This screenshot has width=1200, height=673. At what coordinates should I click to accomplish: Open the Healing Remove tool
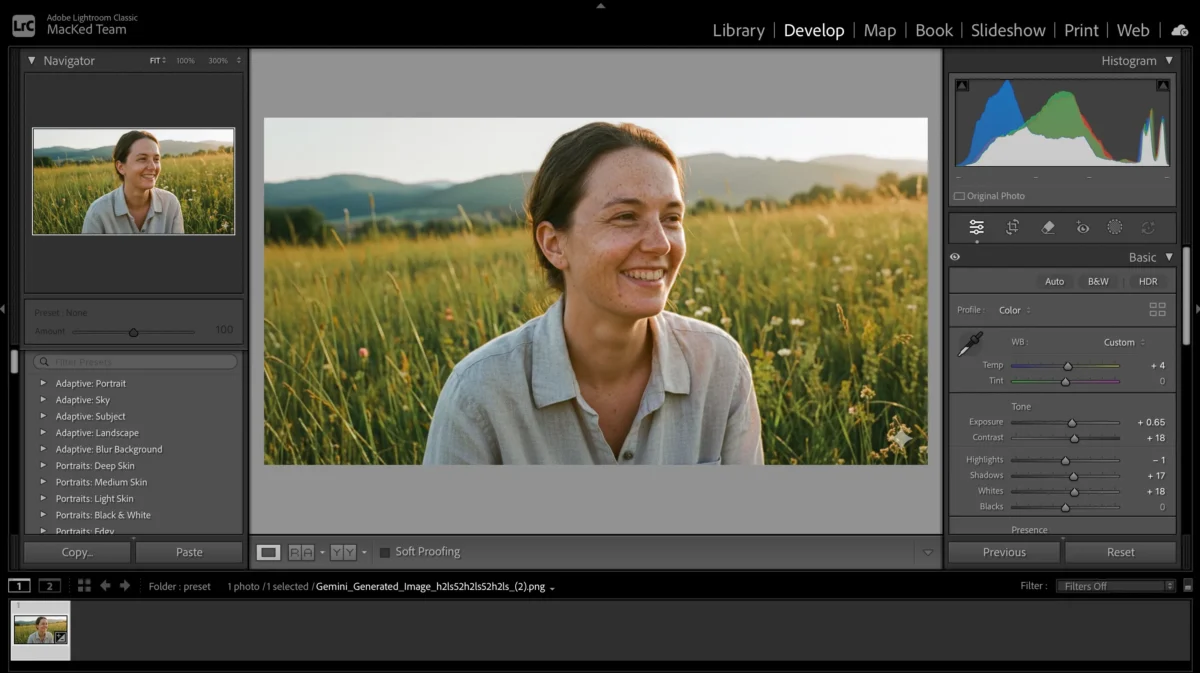tap(1048, 227)
